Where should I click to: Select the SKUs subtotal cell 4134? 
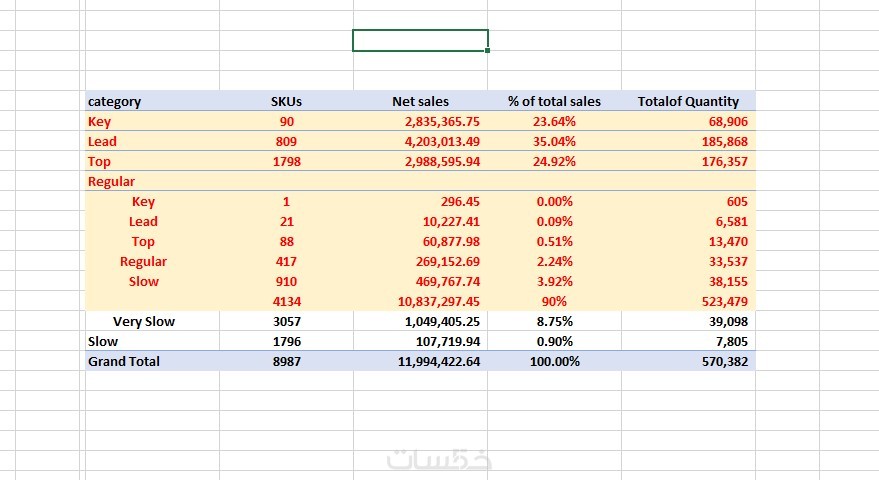pos(286,301)
